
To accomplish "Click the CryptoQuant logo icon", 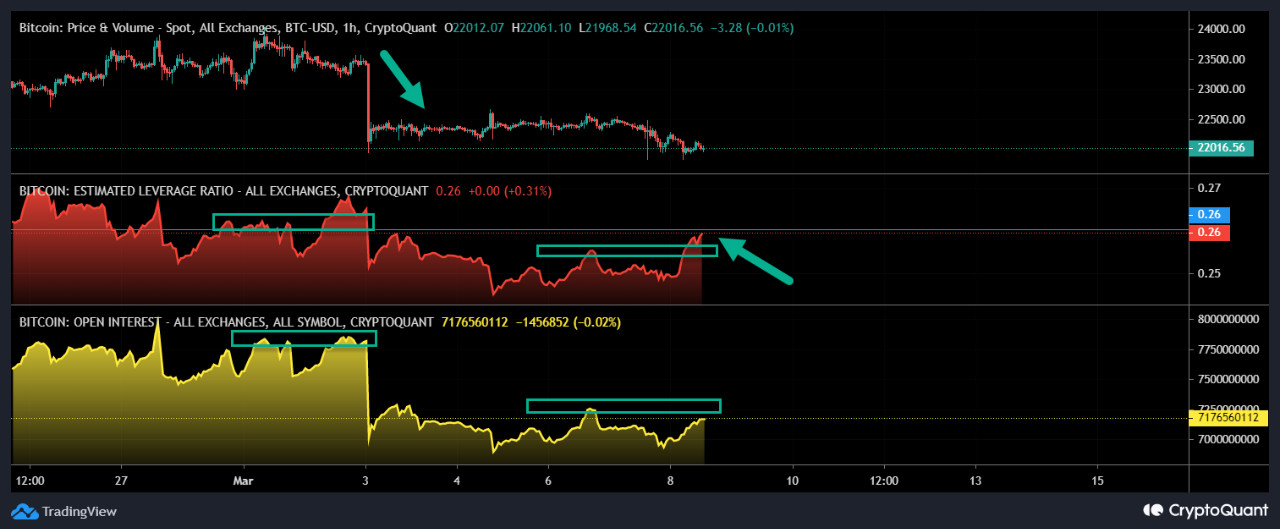I will 1152,510.
